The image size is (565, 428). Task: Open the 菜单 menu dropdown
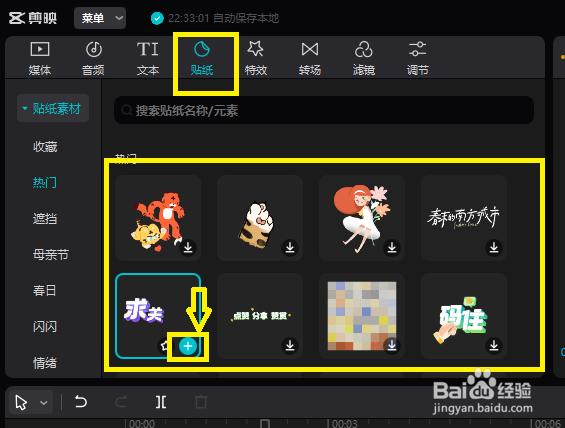[x=100, y=18]
